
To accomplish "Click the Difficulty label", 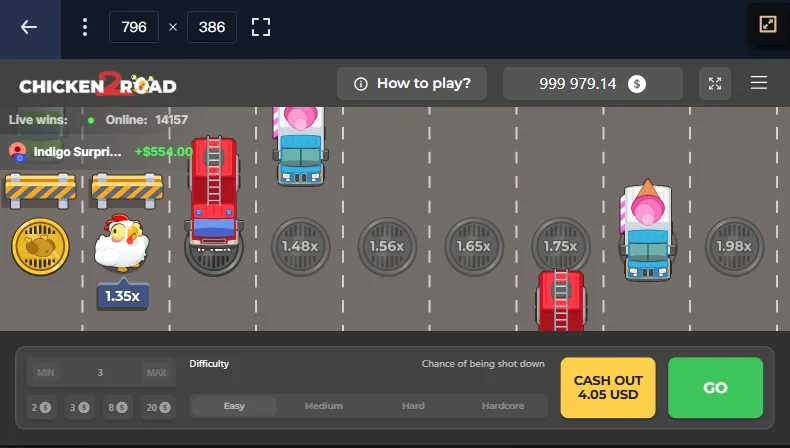I will pyautogui.click(x=209, y=364).
